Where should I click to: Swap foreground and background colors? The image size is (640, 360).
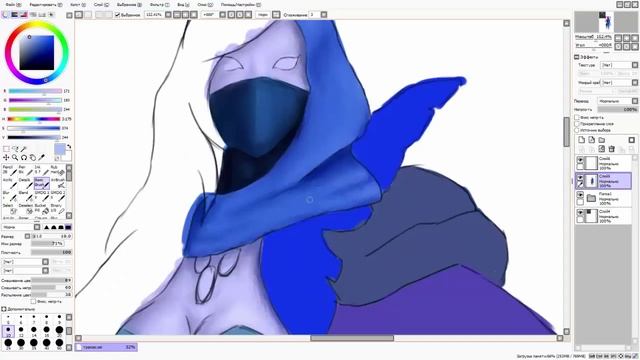tap(69, 146)
